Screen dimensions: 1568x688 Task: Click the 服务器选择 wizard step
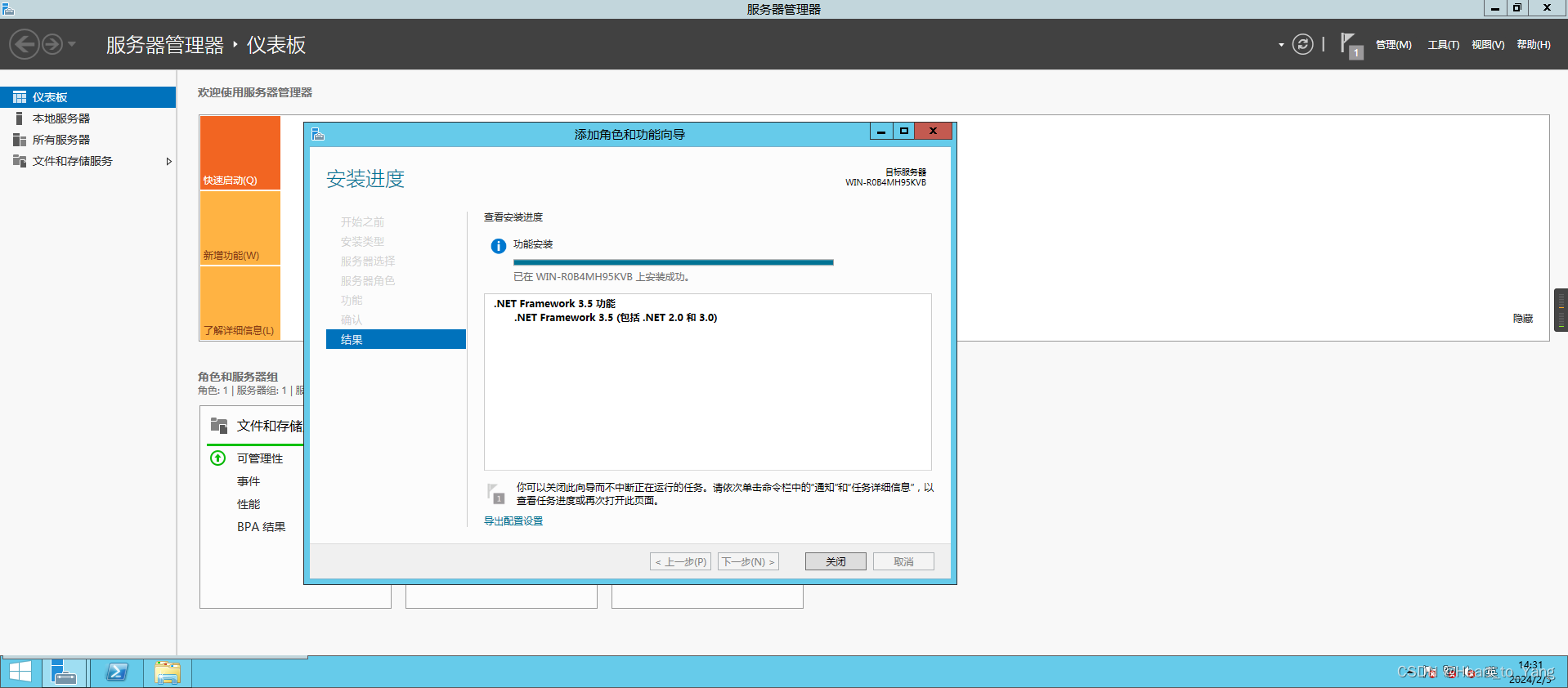[x=368, y=261]
